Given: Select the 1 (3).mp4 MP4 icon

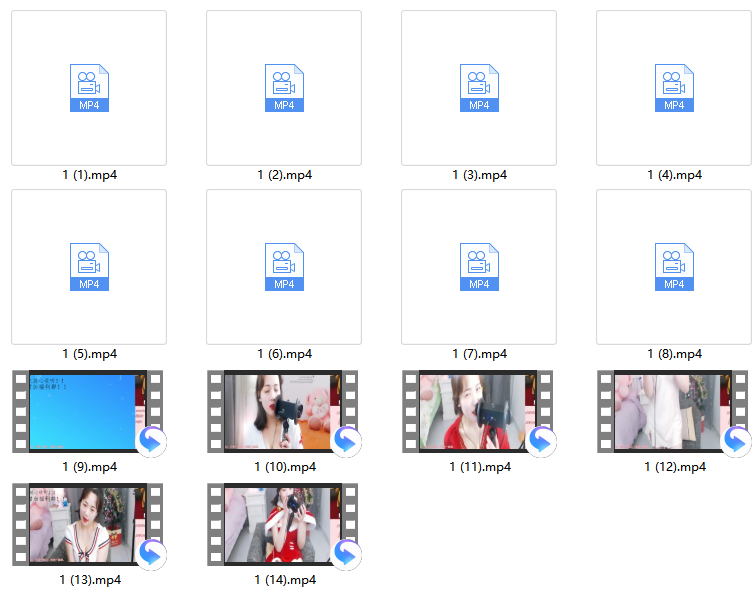Looking at the screenshot, I should [479, 88].
